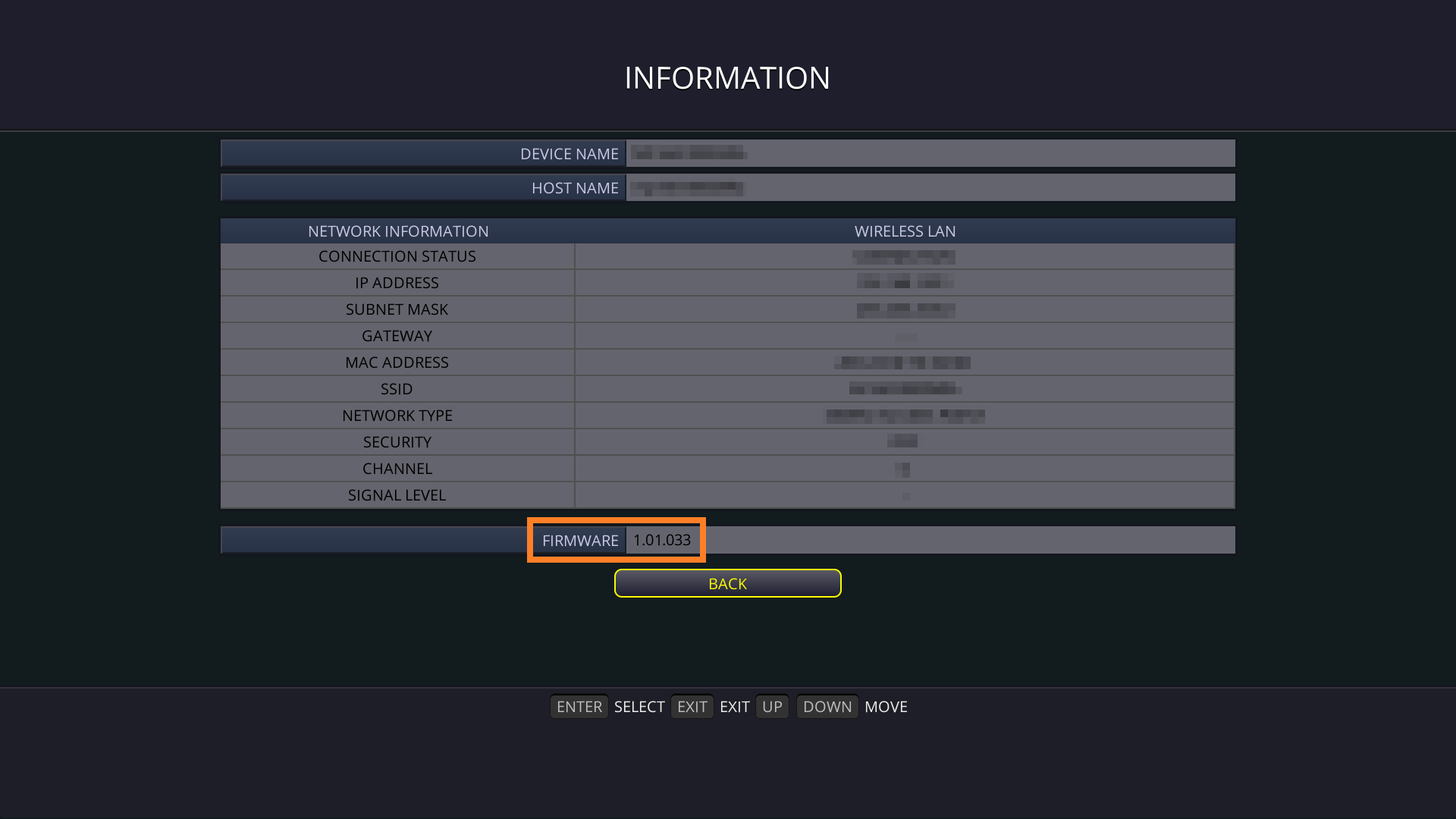
Task: Select the SIGNAL LEVEL row
Action: [397, 495]
